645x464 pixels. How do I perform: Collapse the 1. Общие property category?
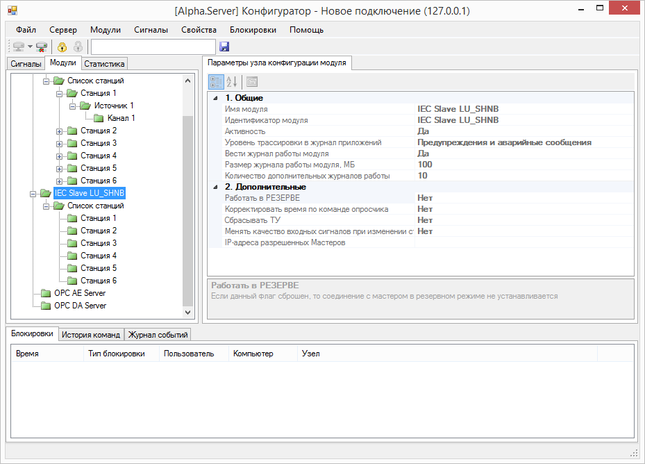pyautogui.click(x=215, y=98)
